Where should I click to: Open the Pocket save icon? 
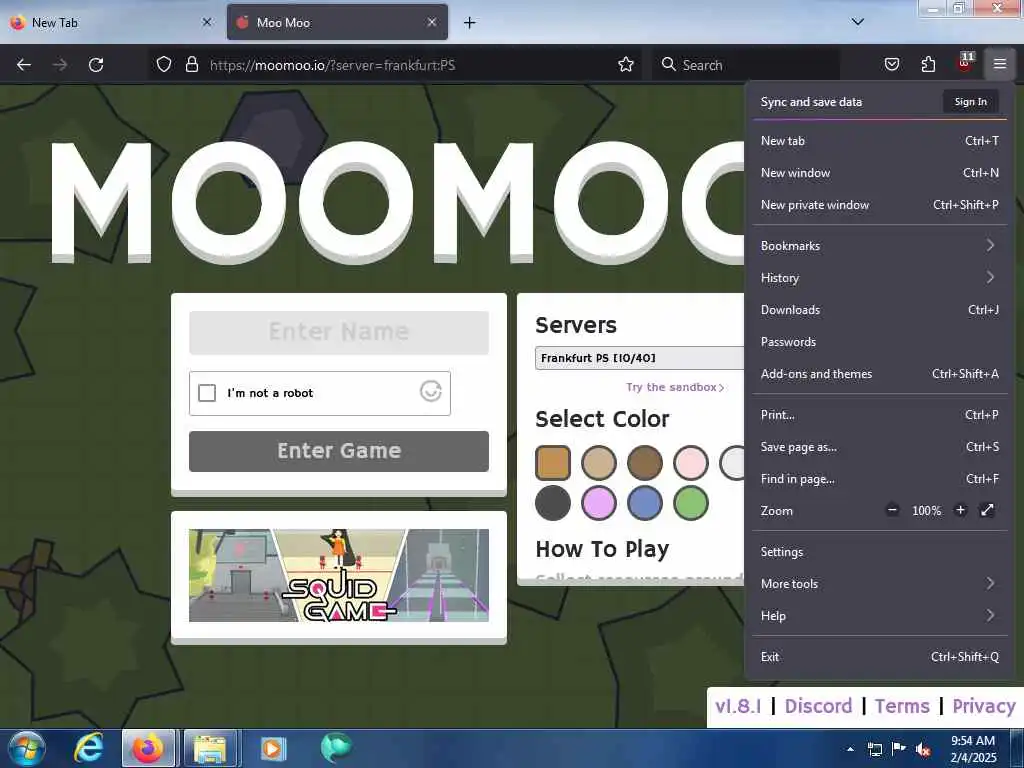(x=892, y=65)
